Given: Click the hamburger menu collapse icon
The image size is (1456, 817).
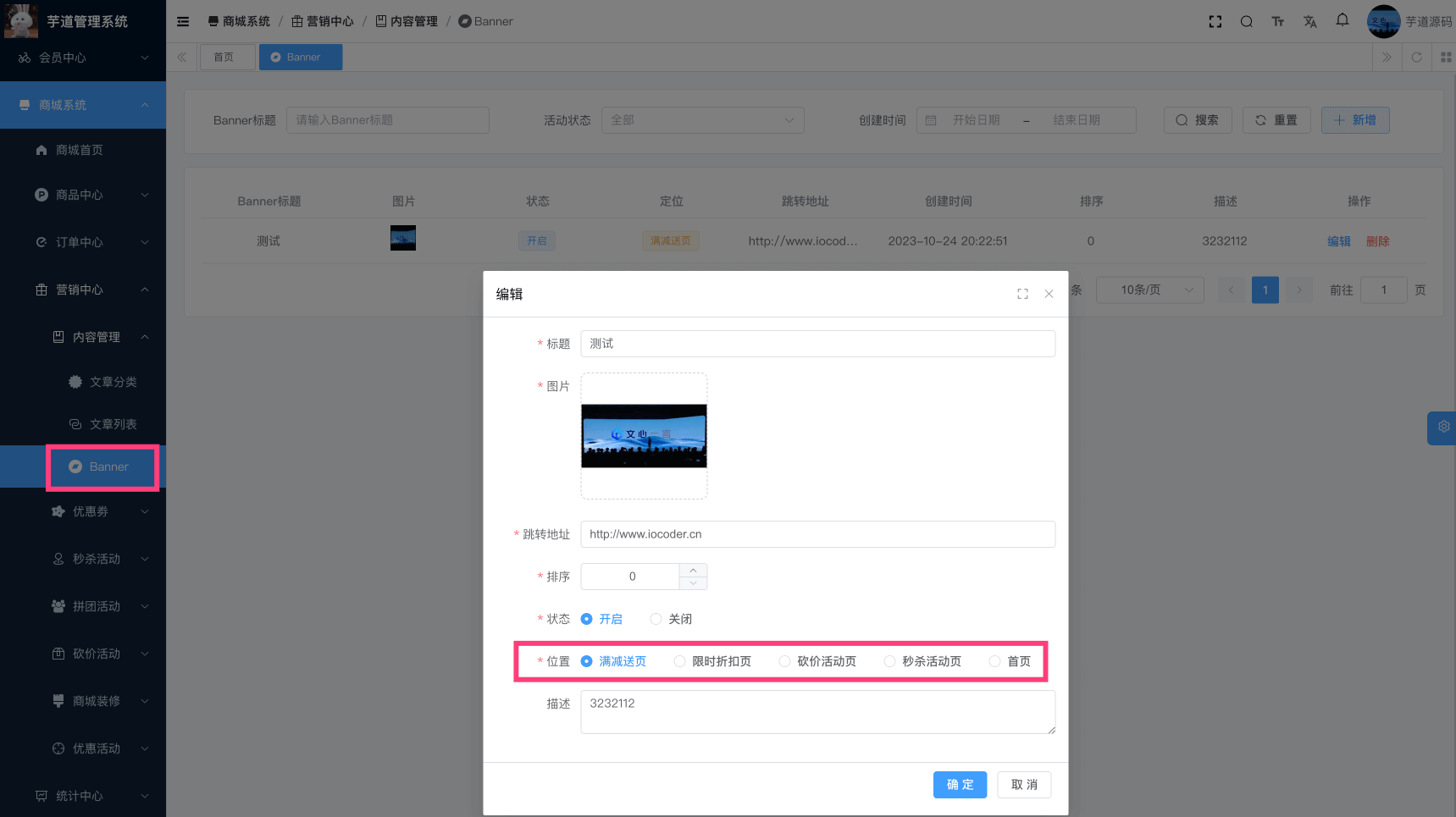Looking at the screenshot, I should 183,21.
